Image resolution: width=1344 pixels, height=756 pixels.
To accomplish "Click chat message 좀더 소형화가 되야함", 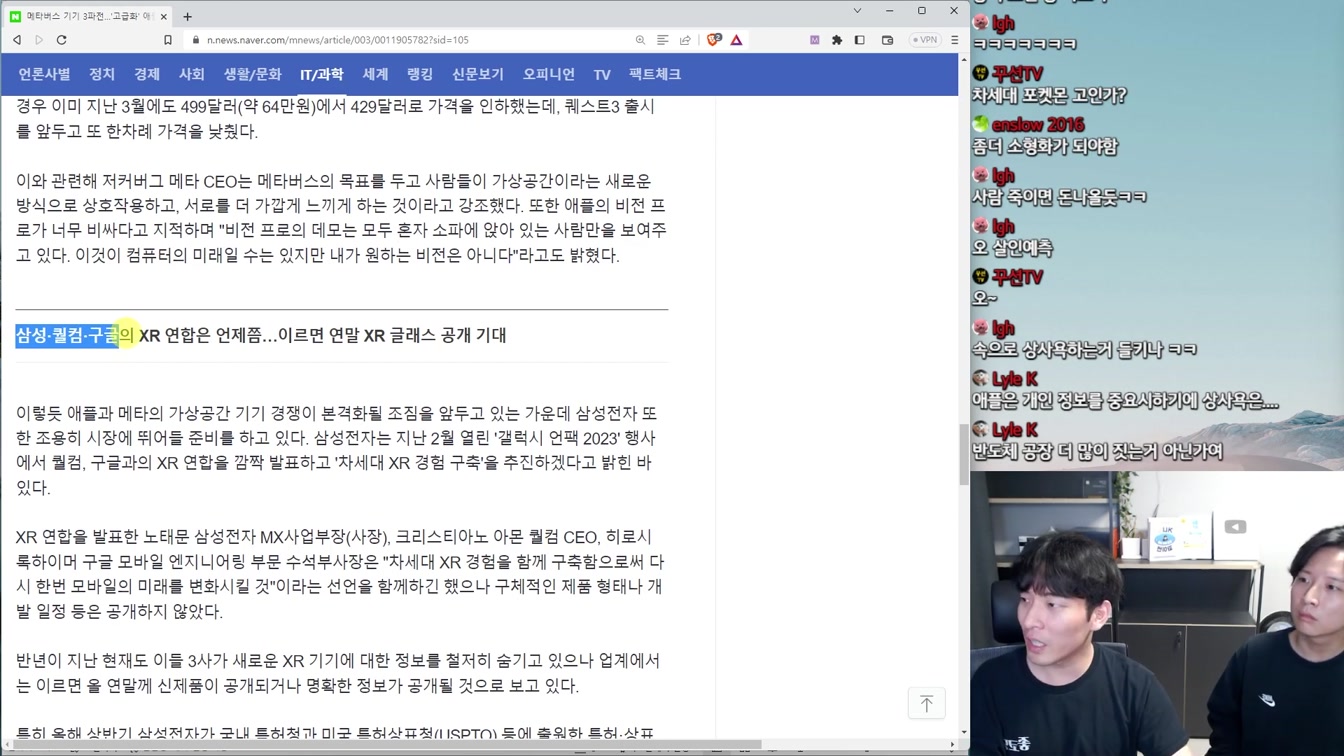I will pyautogui.click(x=1045, y=147).
